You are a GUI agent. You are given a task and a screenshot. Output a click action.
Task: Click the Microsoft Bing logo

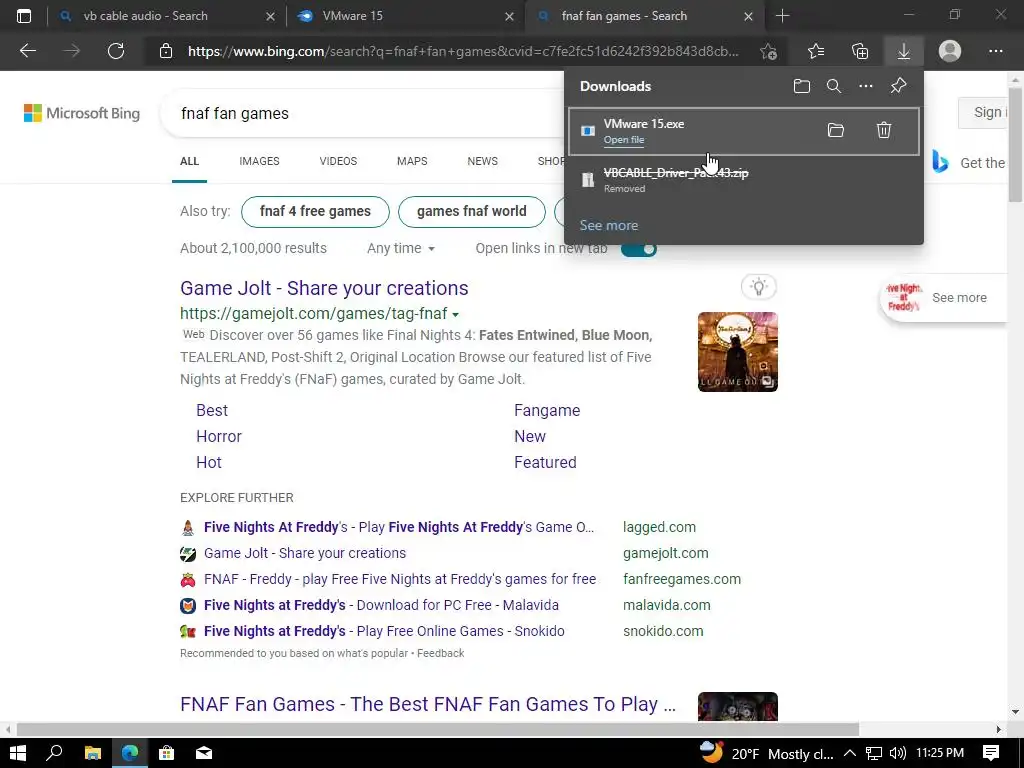(x=82, y=113)
